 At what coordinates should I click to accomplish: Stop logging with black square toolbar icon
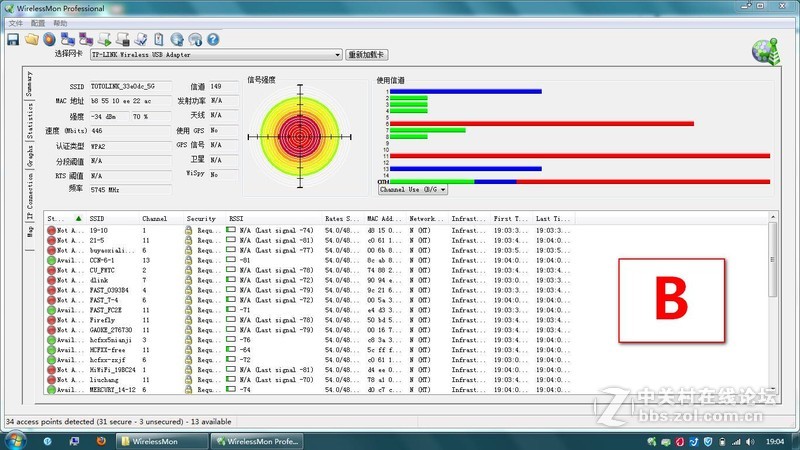(122, 39)
